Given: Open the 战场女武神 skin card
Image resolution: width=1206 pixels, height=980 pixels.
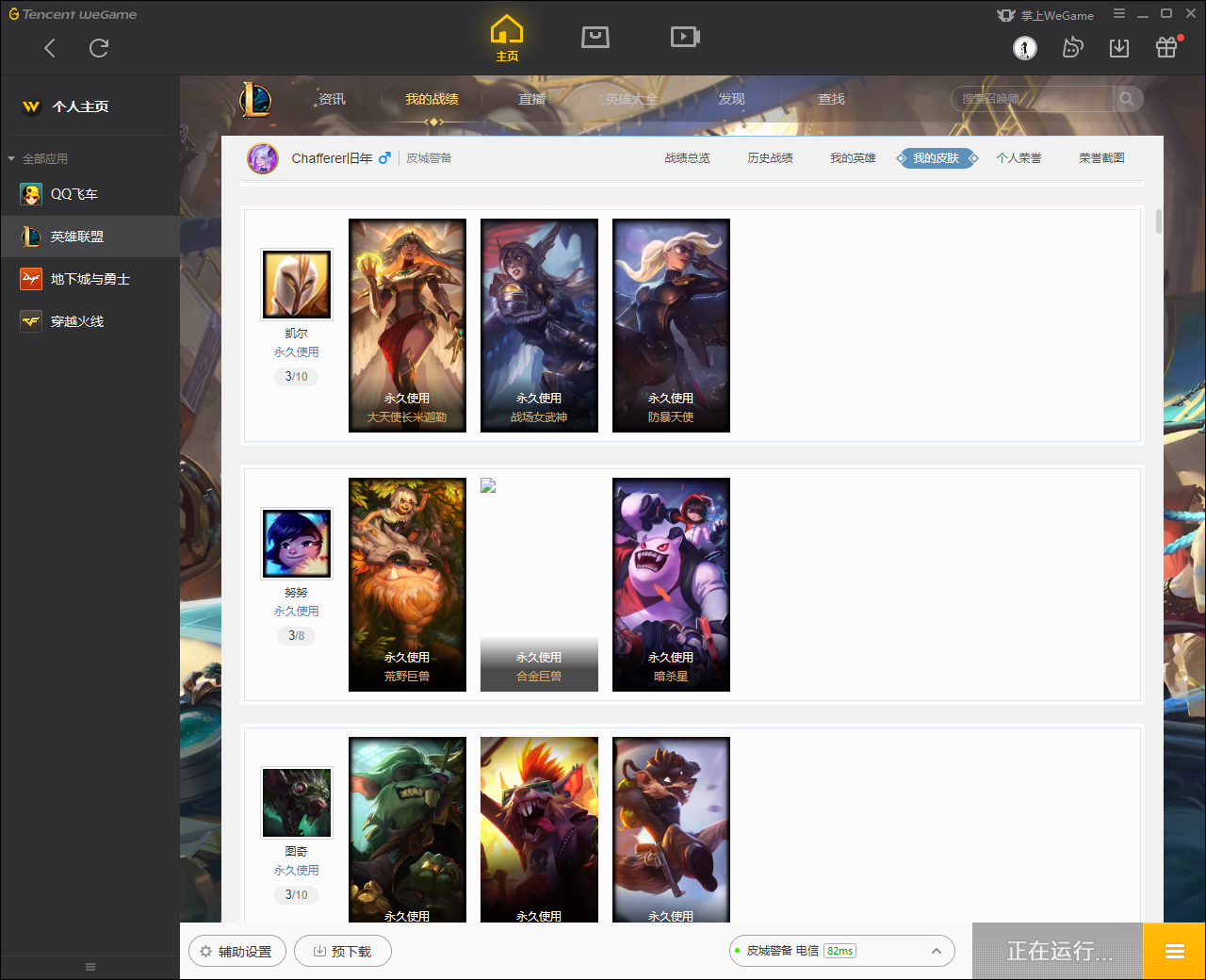Looking at the screenshot, I should pyautogui.click(x=539, y=325).
